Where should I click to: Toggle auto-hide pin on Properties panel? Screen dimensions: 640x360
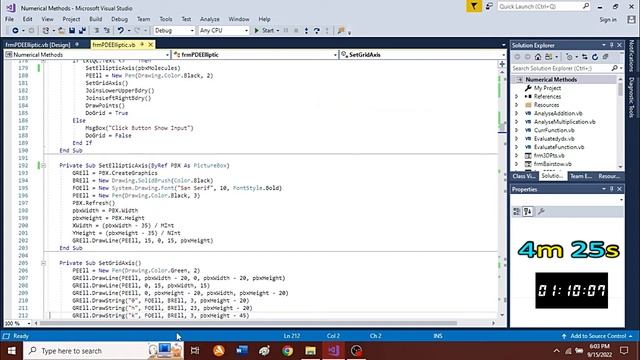[x=611, y=189]
